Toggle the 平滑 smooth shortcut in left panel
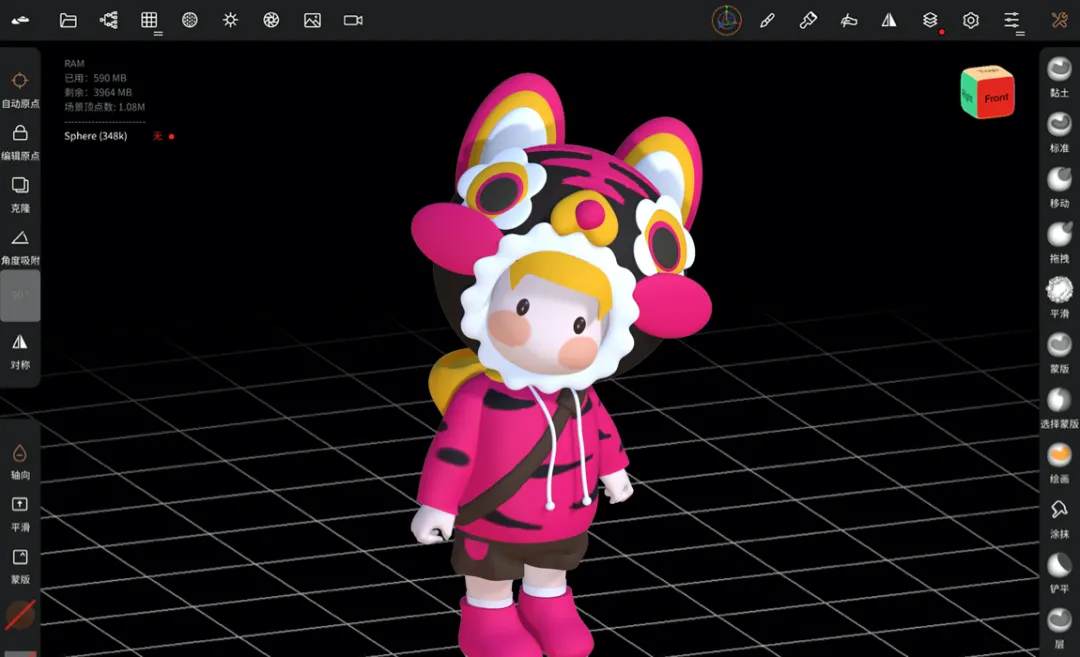This screenshot has width=1080, height=657. 20,514
